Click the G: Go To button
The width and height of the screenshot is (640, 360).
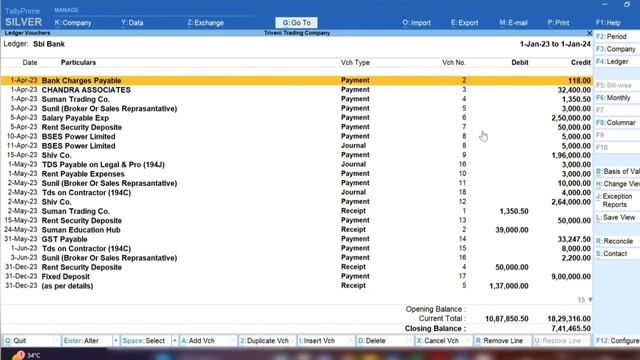pos(296,23)
